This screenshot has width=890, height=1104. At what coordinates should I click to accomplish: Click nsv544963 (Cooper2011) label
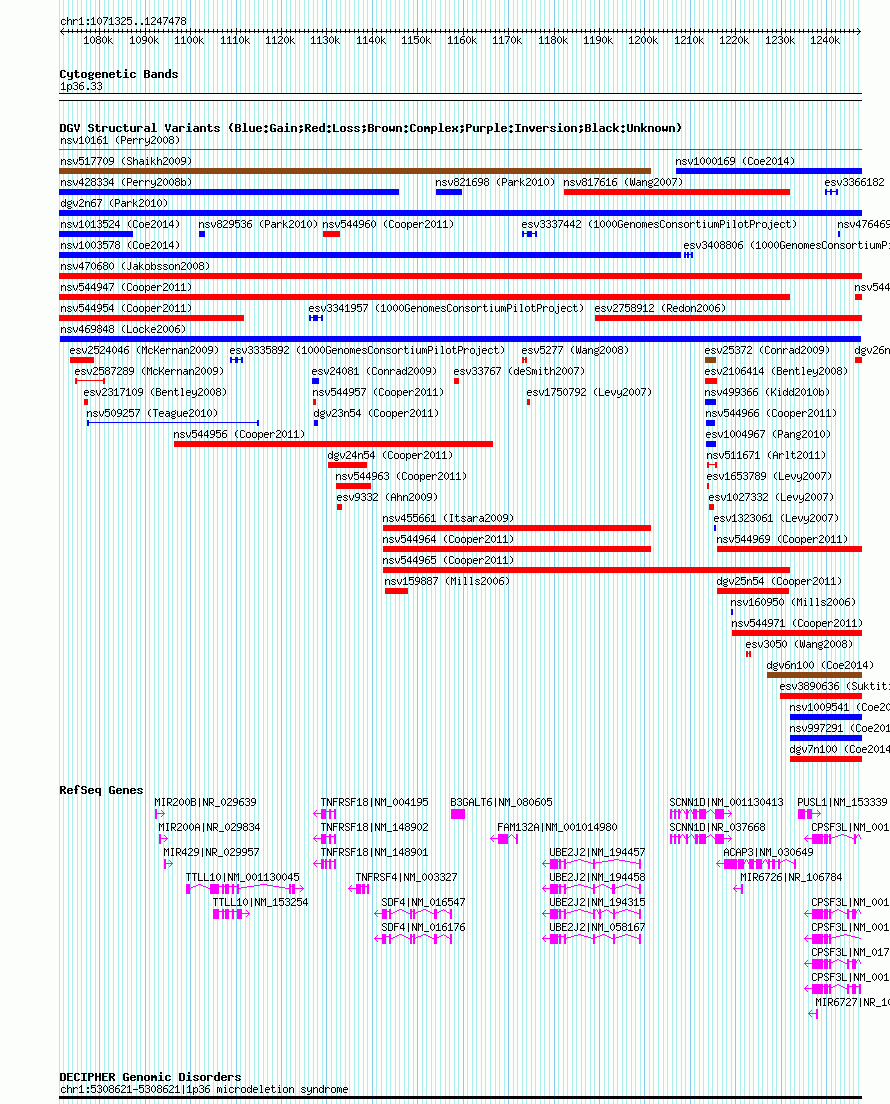point(401,477)
